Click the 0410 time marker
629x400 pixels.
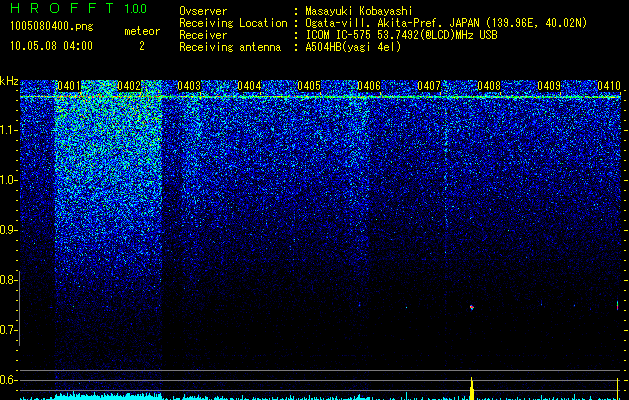[x=609, y=86]
